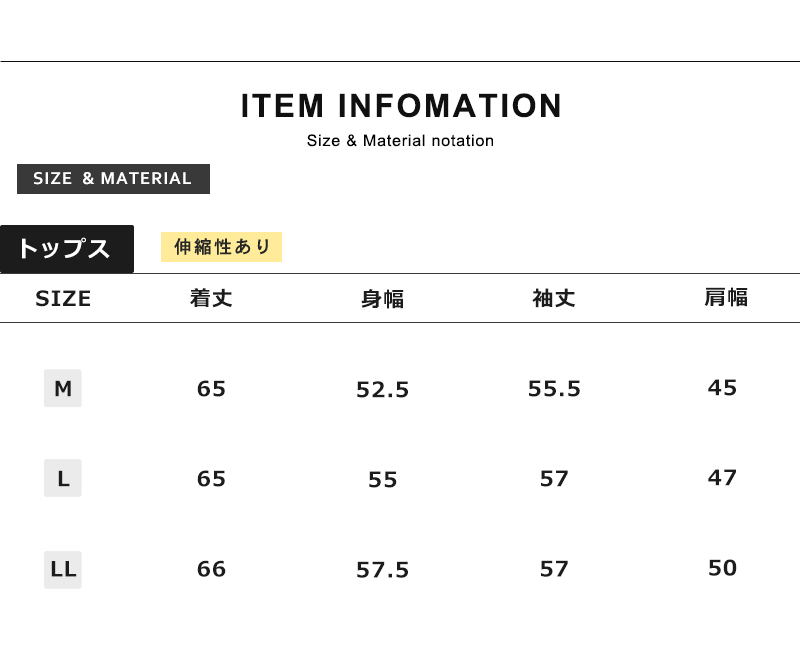Select the トップス tab
The image size is (800, 650).
[67, 249]
